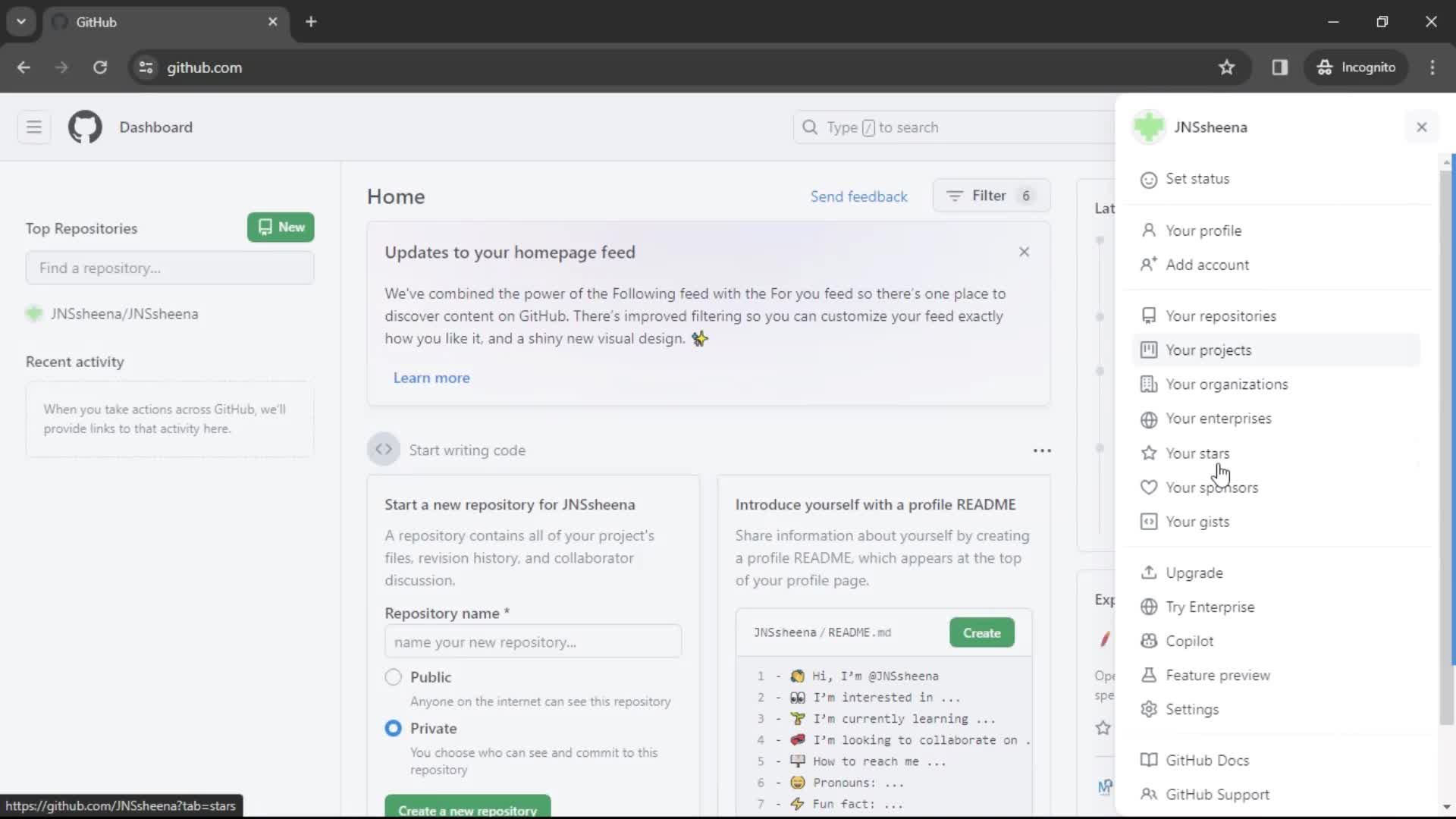Image resolution: width=1456 pixels, height=819 pixels.
Task: Click the Your stars star icon
Action: [1149, 453]
